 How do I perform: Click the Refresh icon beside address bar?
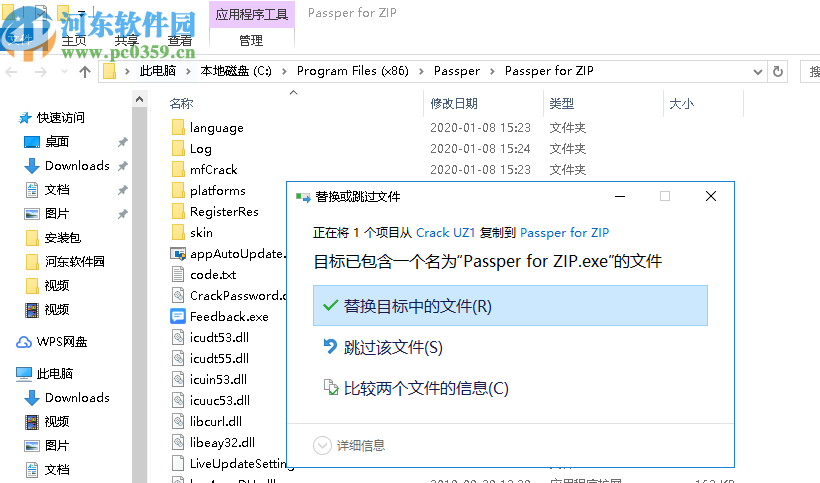[778, 72]
